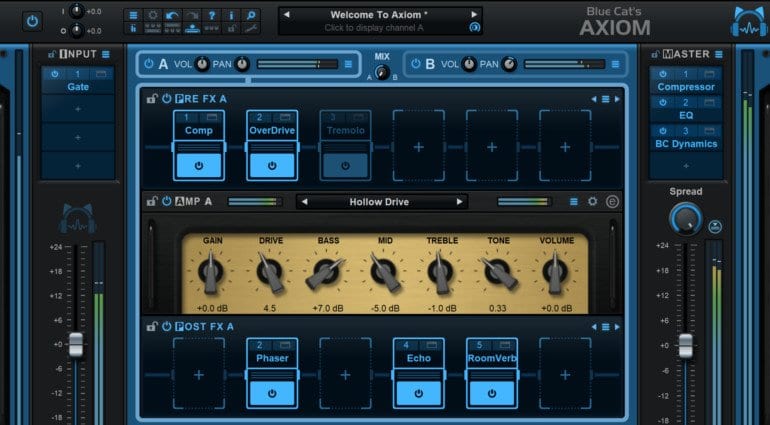This screenshot has width=770, height=425.
Task: Add effect in first POST FX slot
Action: (x=199, y=375)
